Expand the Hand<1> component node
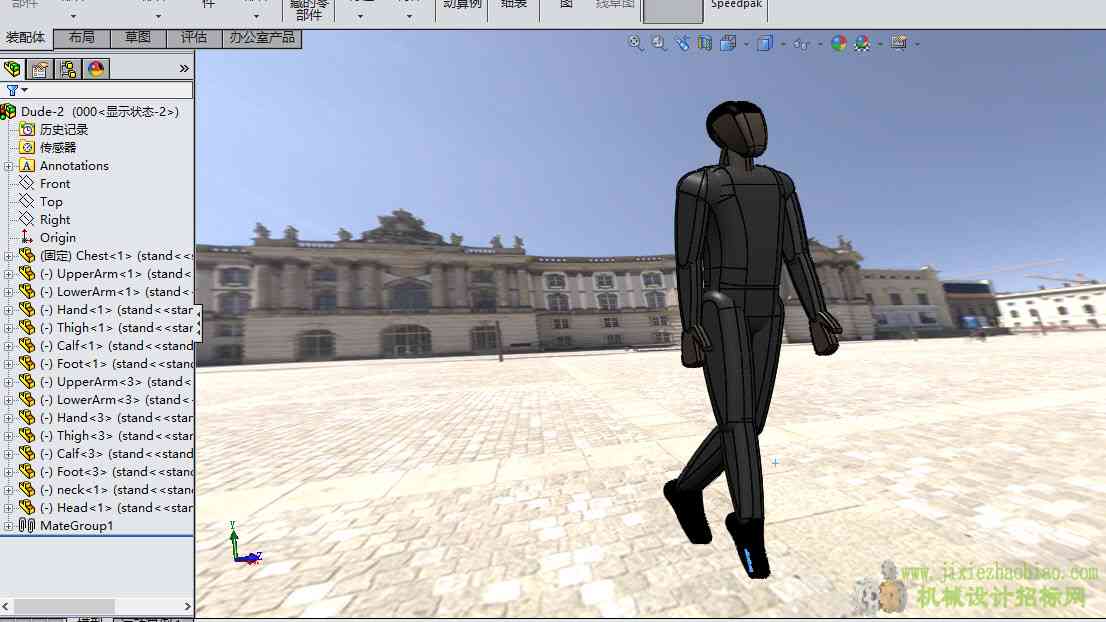1106x622 pixels. (8, 310)
